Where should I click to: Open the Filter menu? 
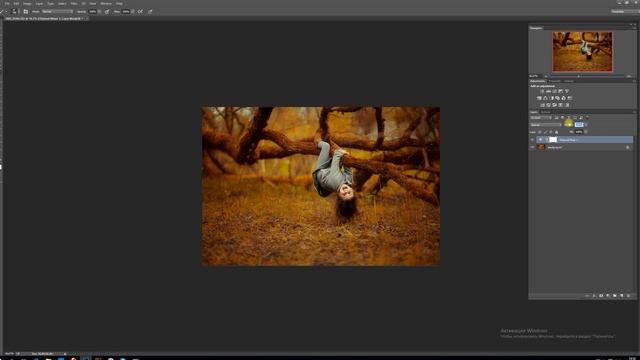pyautogui.click(x=74, y=4)
